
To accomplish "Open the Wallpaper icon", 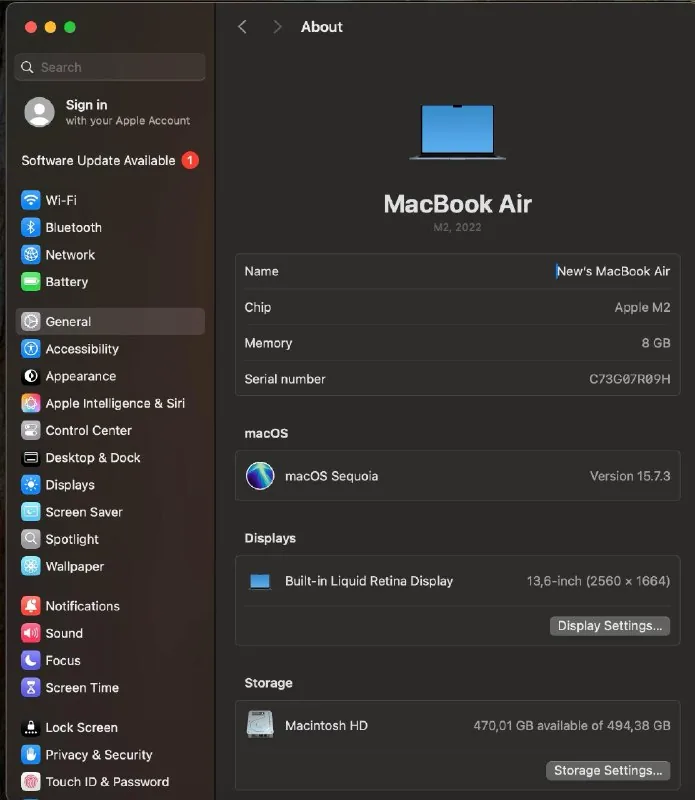I will (31, 566).
